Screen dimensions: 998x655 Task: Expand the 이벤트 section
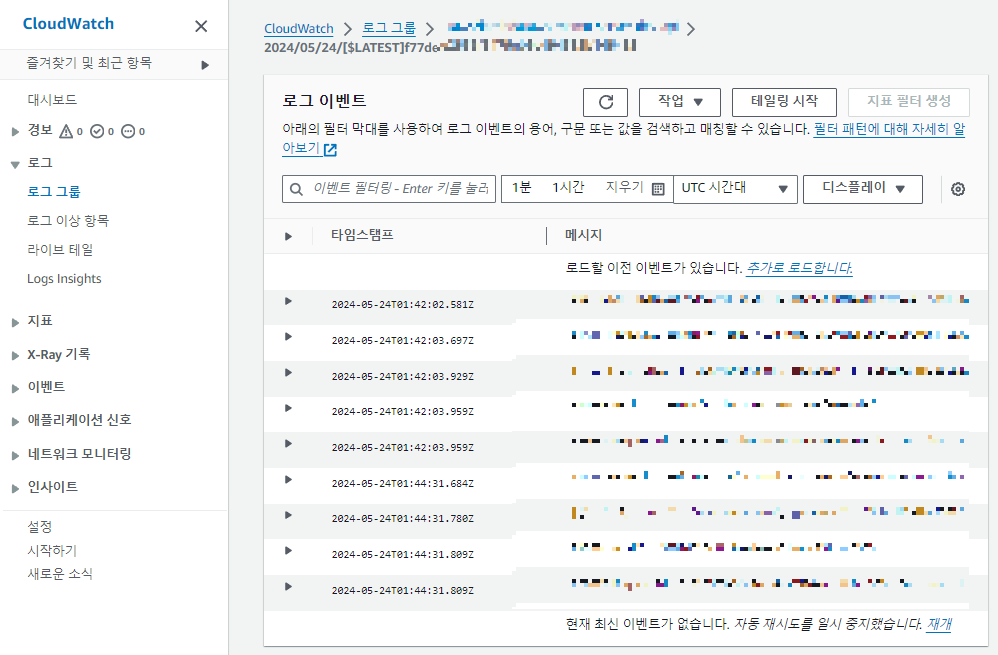coord(15,388)
